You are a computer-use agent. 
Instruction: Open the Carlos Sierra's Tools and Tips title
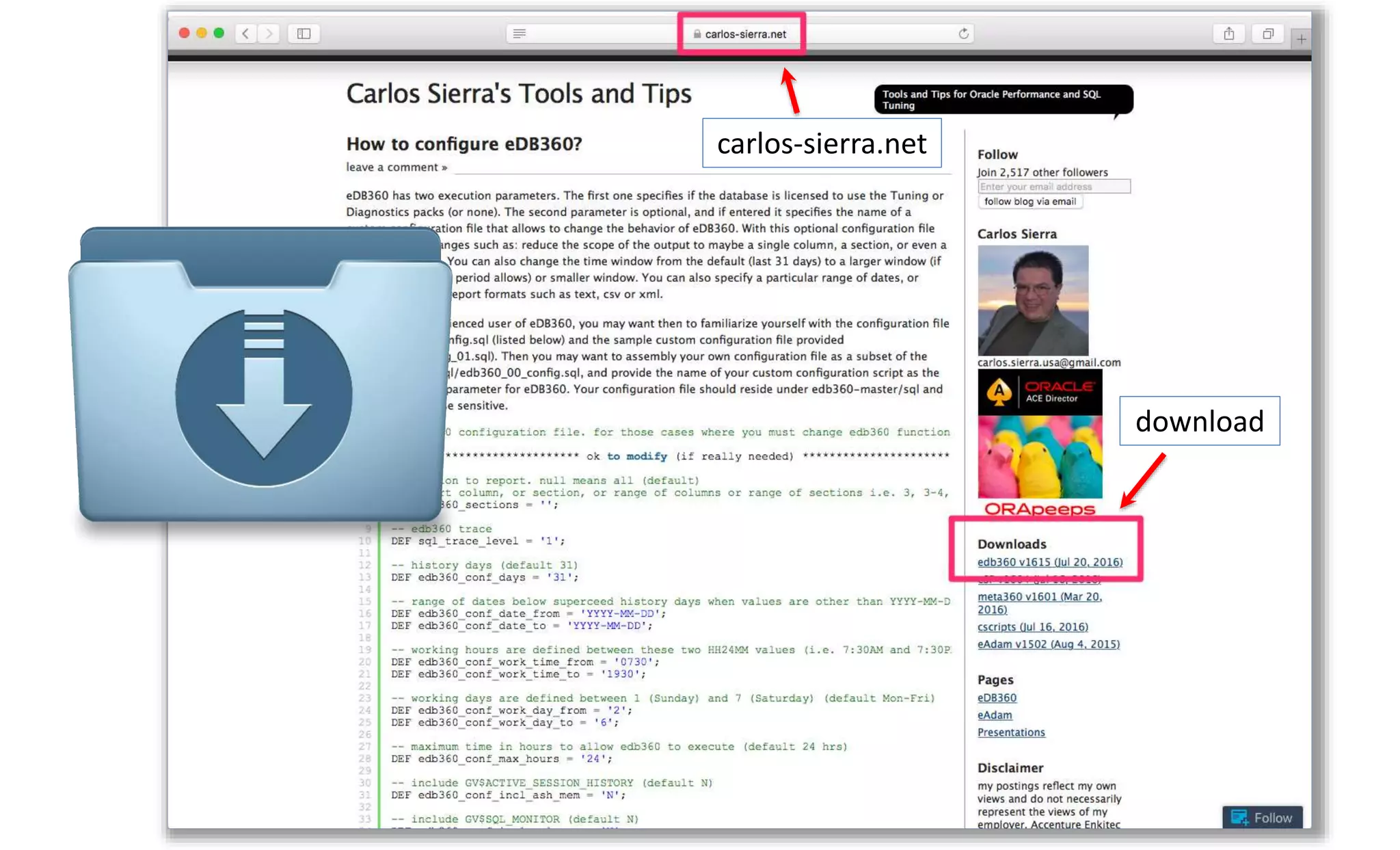[519, 93]
